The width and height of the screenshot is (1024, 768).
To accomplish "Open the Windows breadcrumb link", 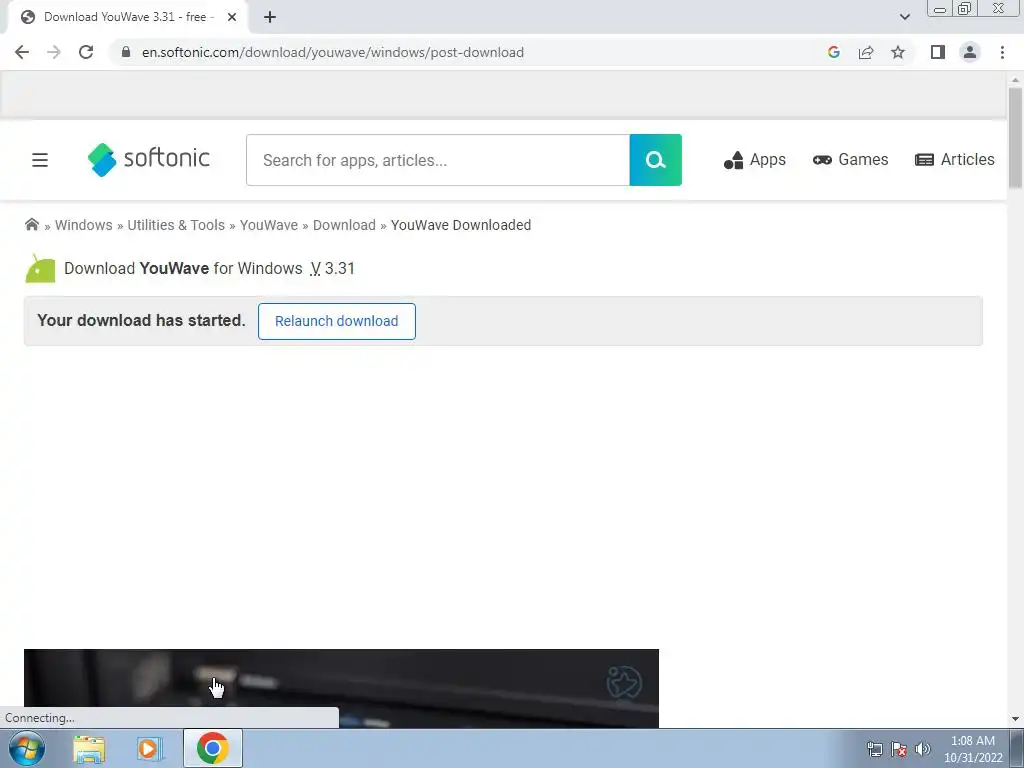I will click(x=84, y=225).
